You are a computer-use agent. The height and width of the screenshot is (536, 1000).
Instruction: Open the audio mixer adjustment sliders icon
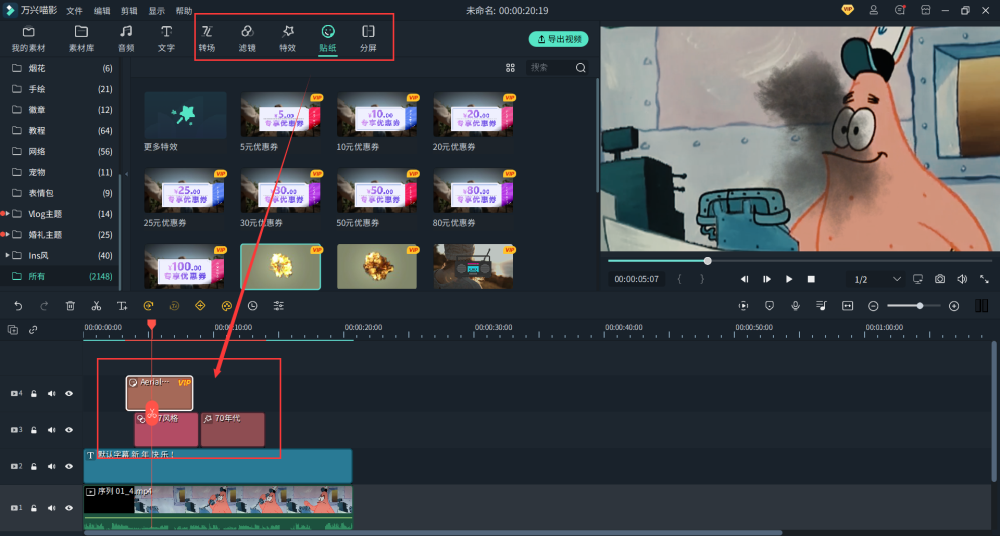279,306
